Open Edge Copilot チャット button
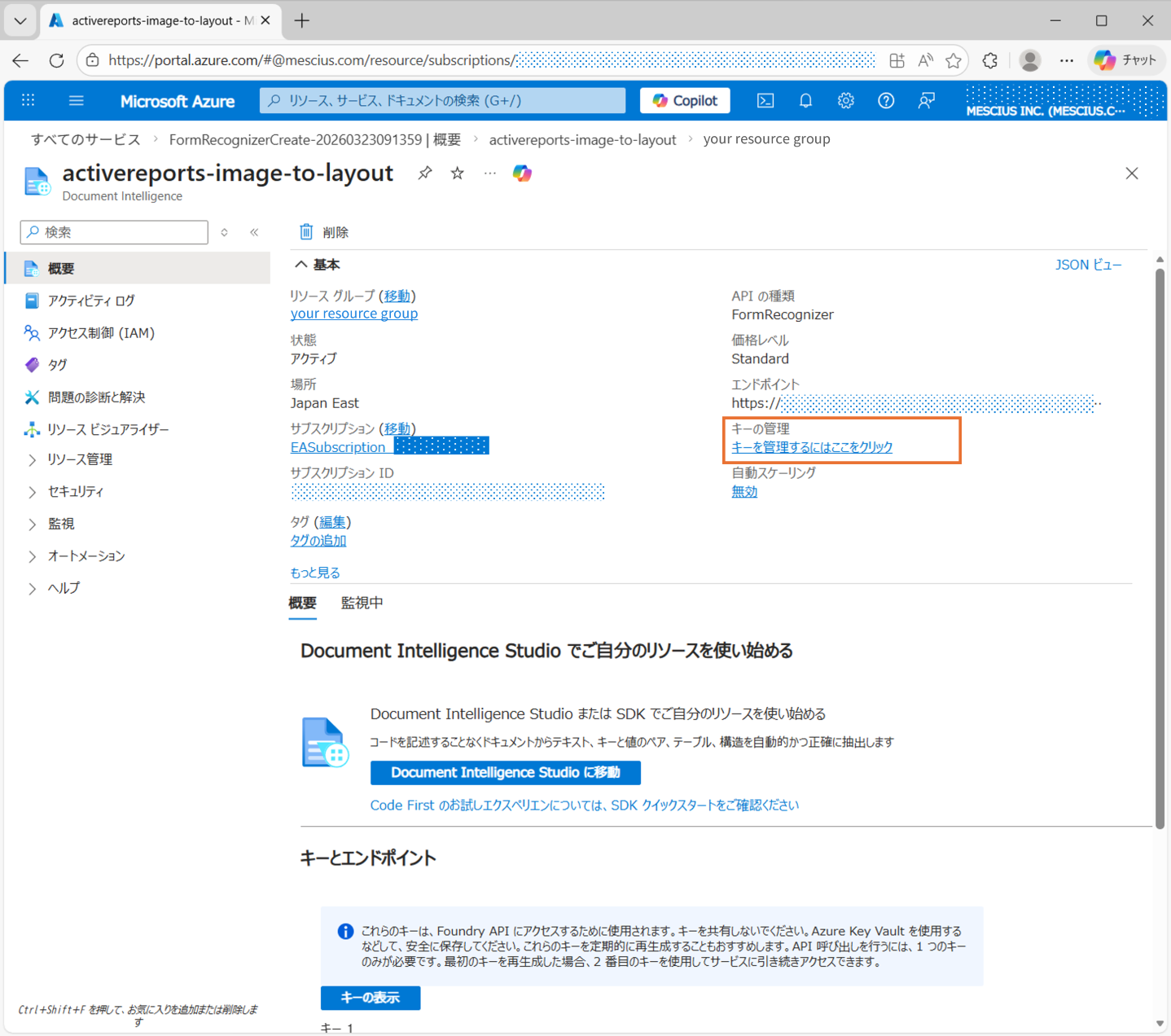 (x=1125, y=60)
